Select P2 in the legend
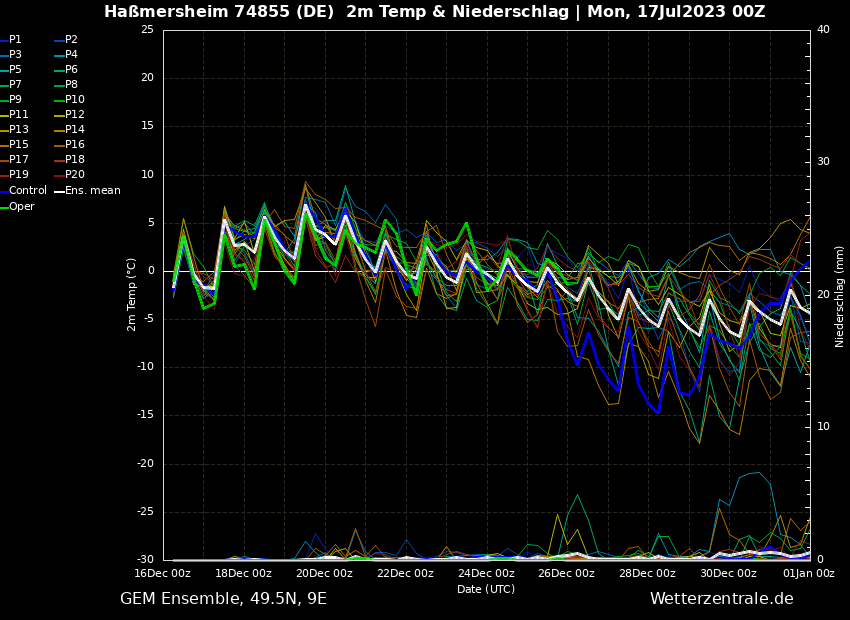This screenshot has height=620, width=850. (71, 40)
